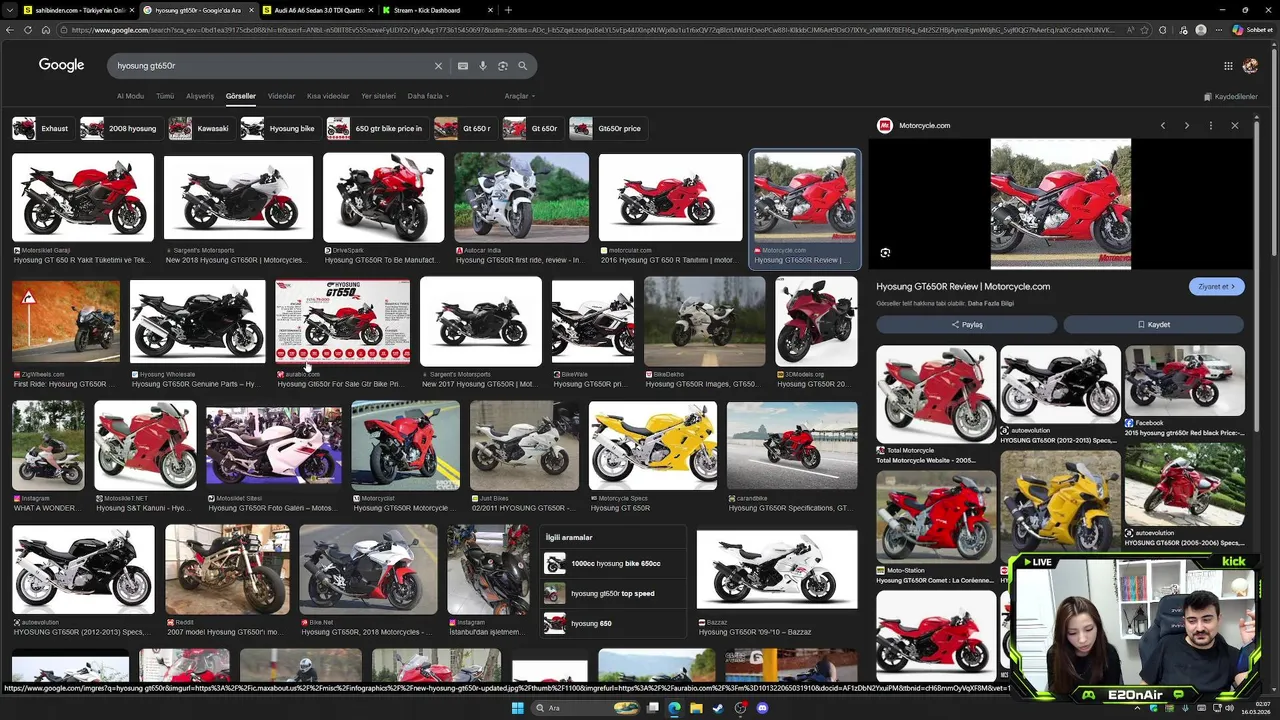Screen dimensions: 1280x720
Task: Click in the hyosung gt650r search field
Action: coord(270,66)
